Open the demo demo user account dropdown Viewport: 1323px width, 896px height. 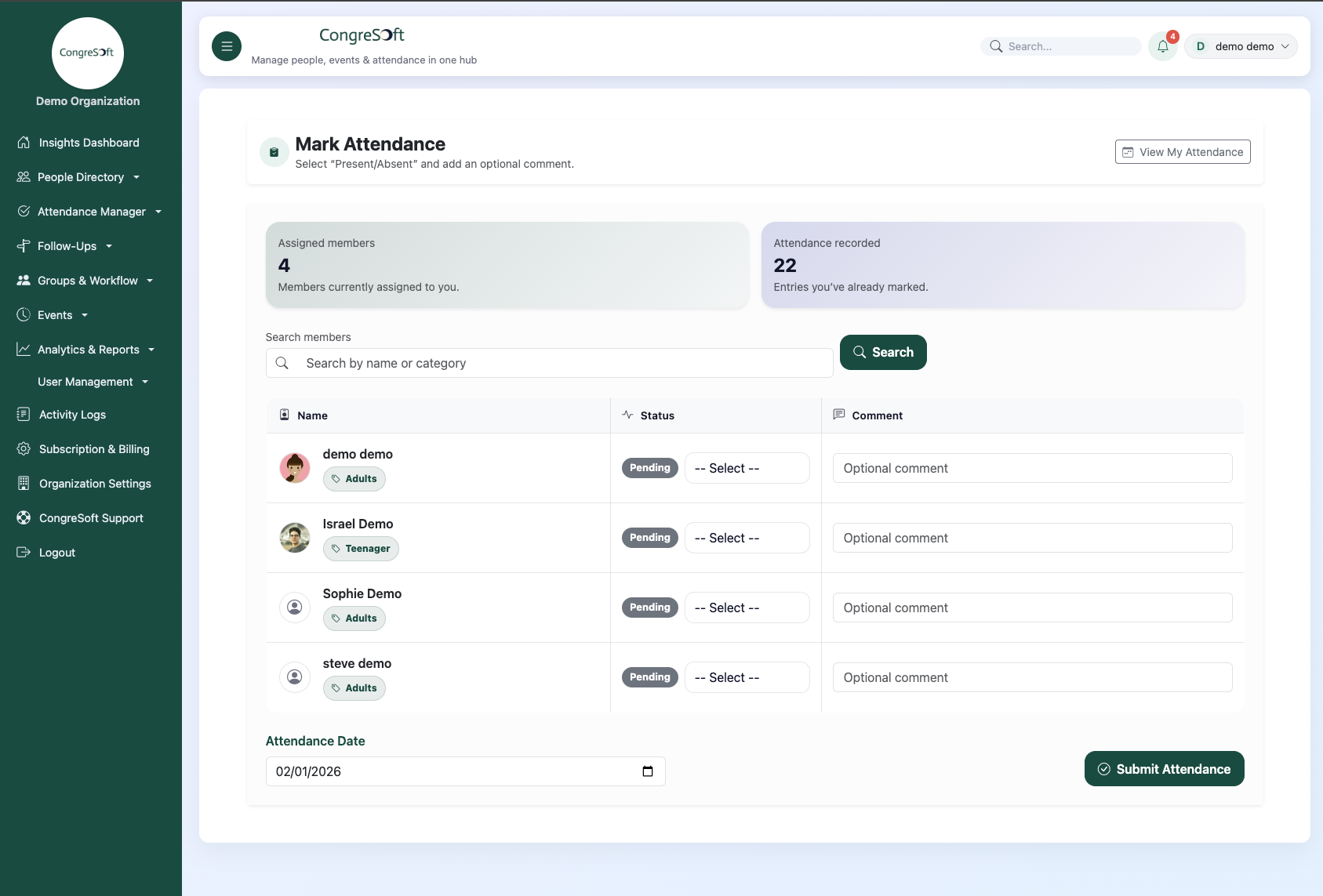click(x=1241, y=46)
